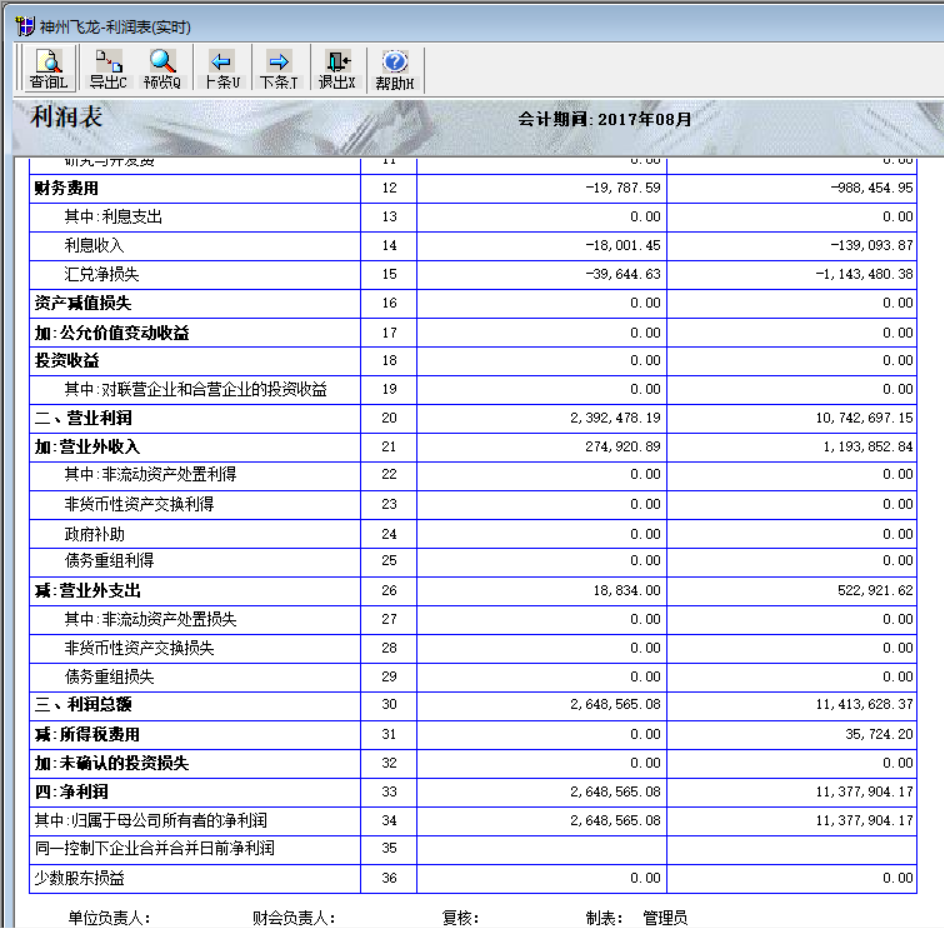Select the 少数股东损益 row label

click(x=79, y=878)
